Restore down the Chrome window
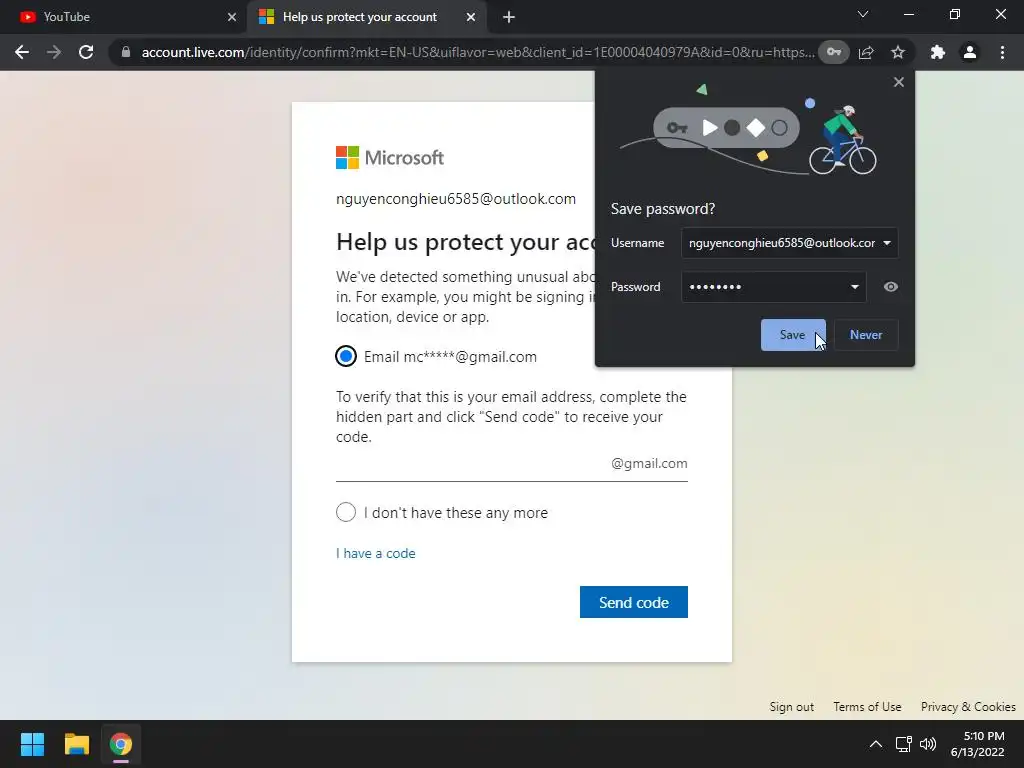This screenshot has width=1024, height=768. (x=955, y=14)
